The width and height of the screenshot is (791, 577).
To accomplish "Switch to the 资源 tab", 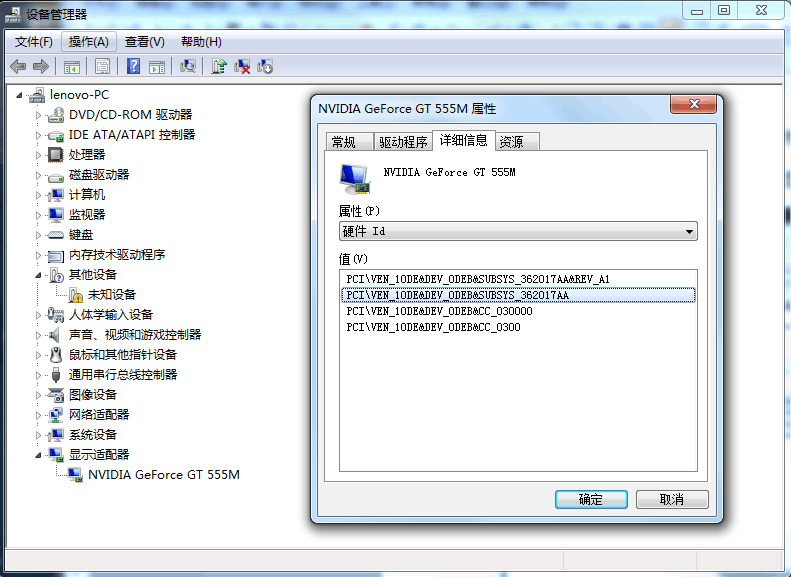I will coord(518,142).
